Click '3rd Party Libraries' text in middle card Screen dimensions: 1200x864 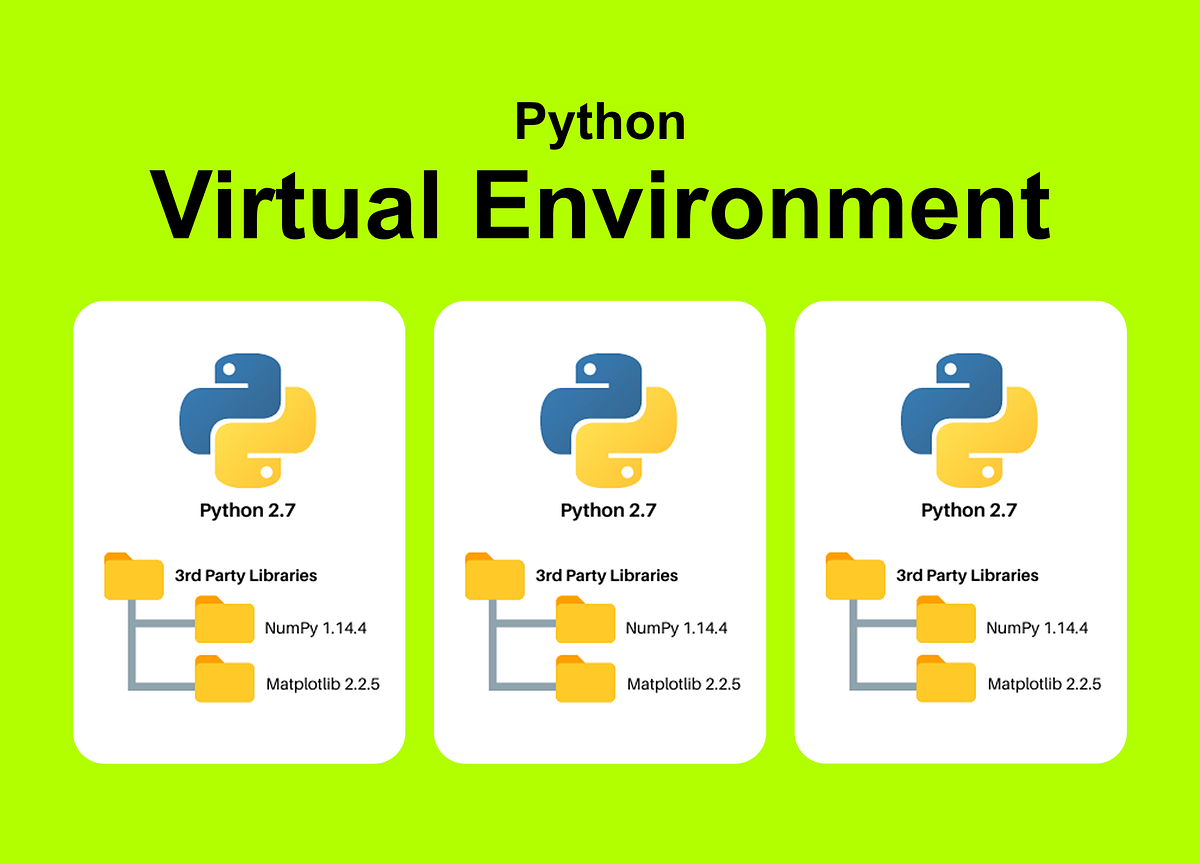[x=607, y=576]
